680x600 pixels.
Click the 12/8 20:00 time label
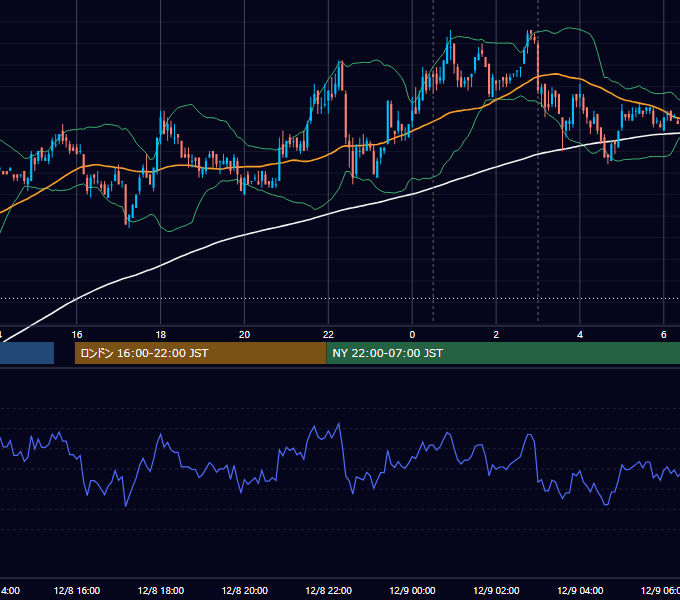pos(245,590)
